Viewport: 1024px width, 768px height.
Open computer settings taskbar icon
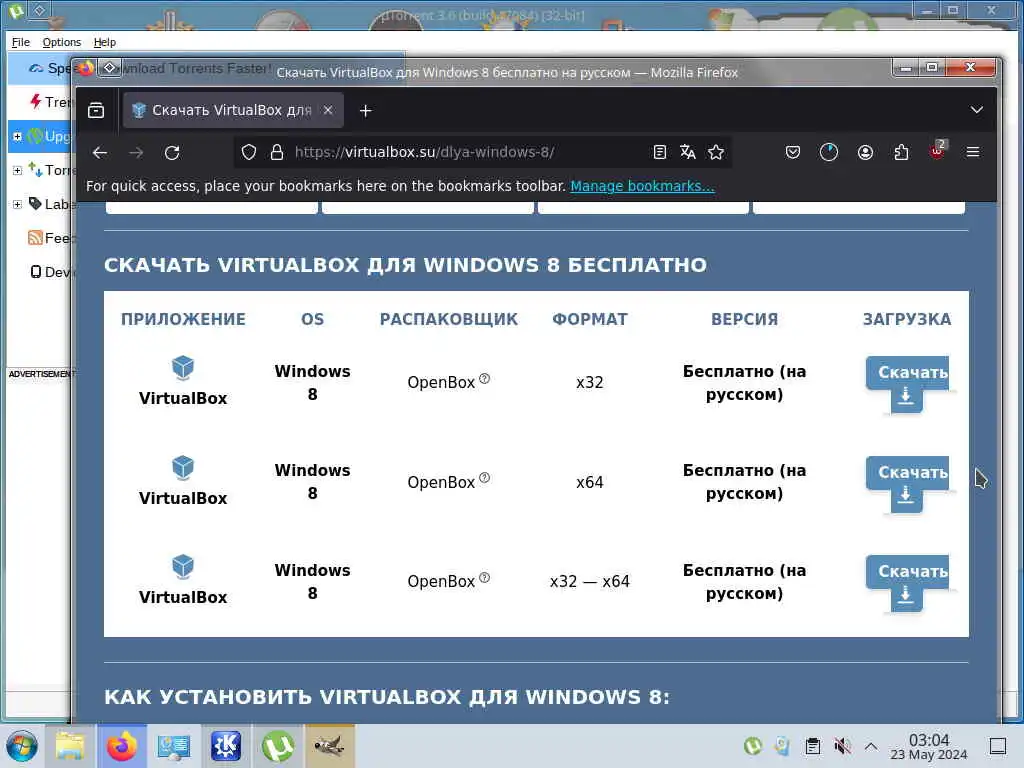point(174,746)
